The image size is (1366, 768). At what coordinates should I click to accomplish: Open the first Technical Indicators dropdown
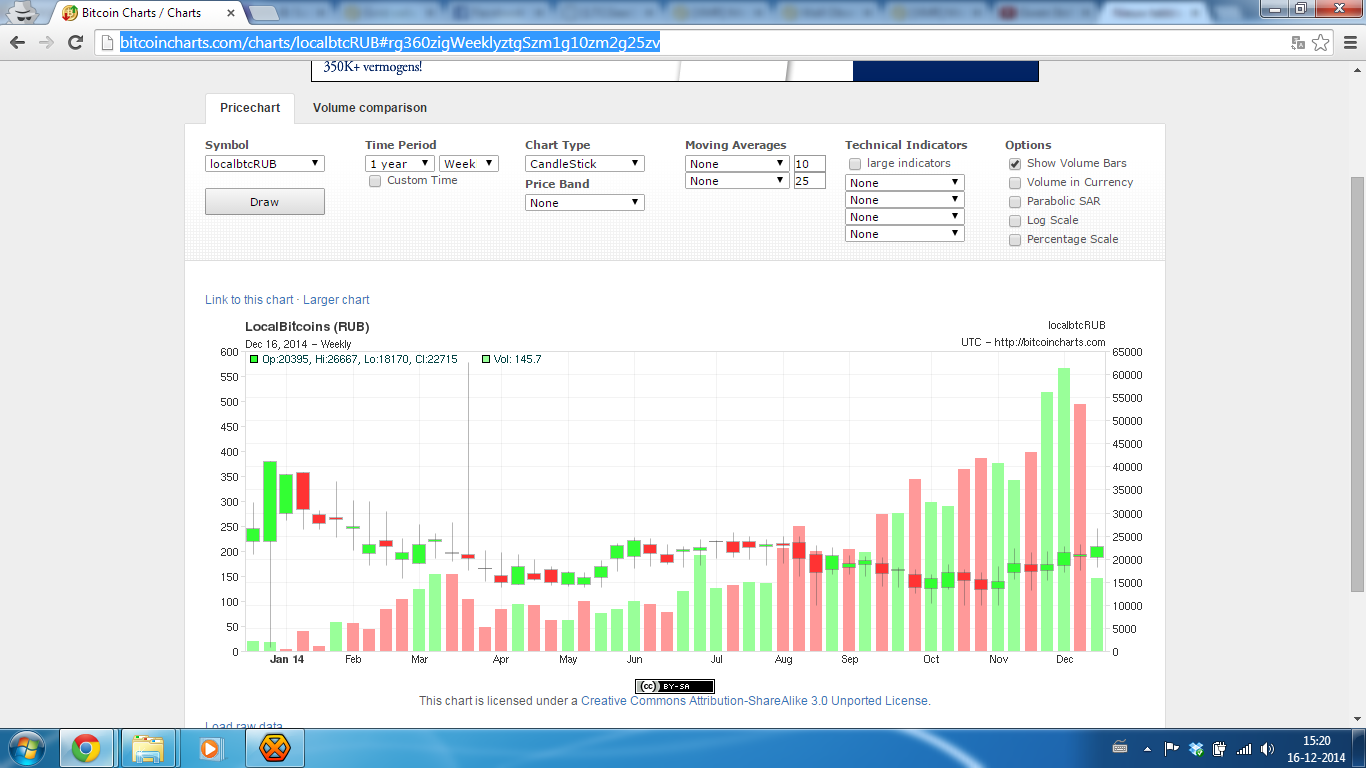(905, 182)
